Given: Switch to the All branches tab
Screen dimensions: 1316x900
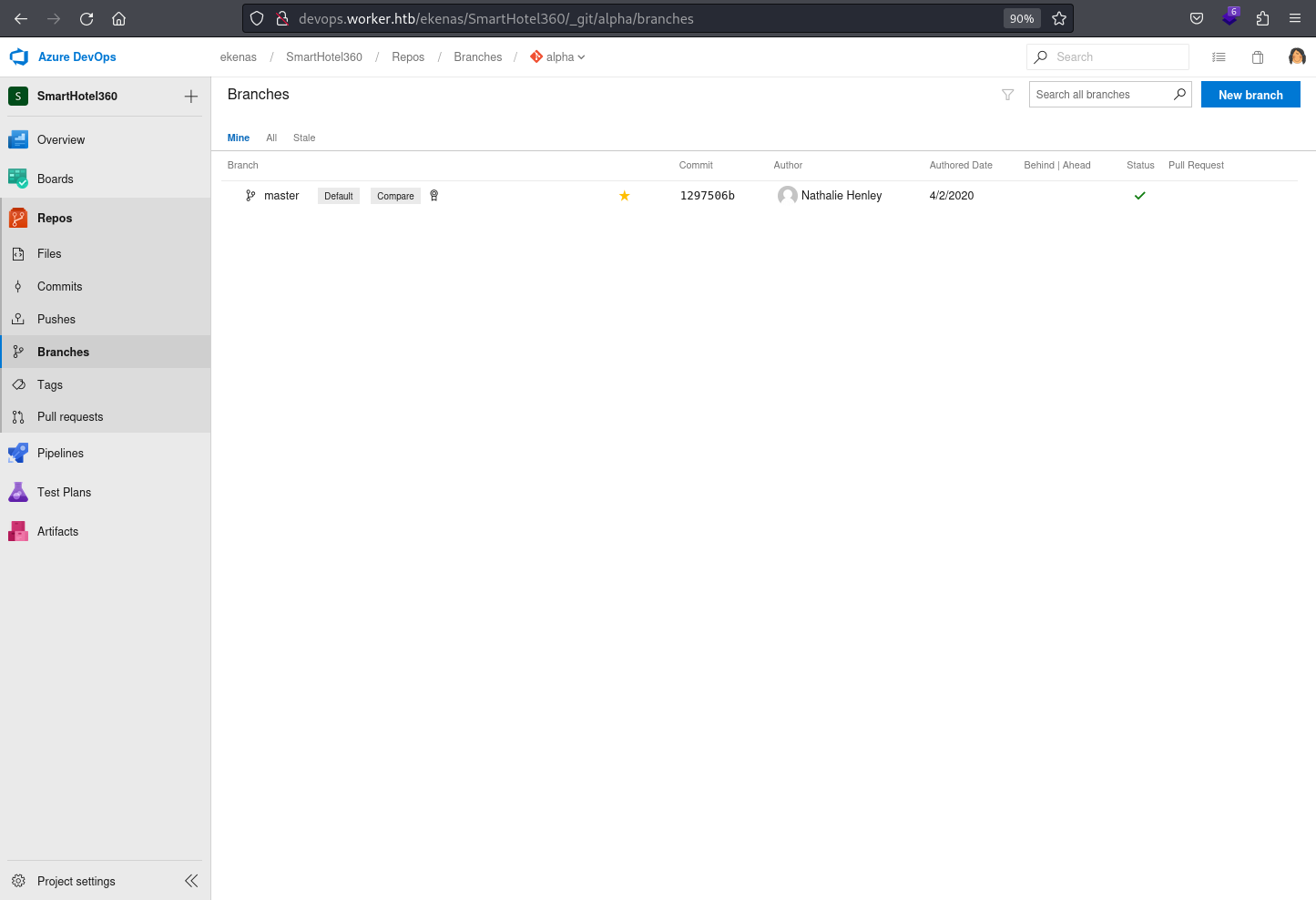Looking at the screenshot, I should pos(271,138).
